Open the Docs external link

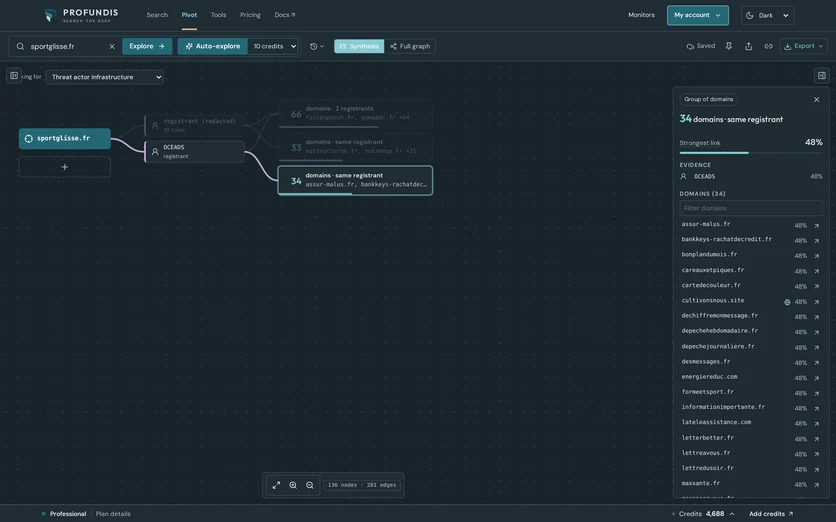(285, 15)
